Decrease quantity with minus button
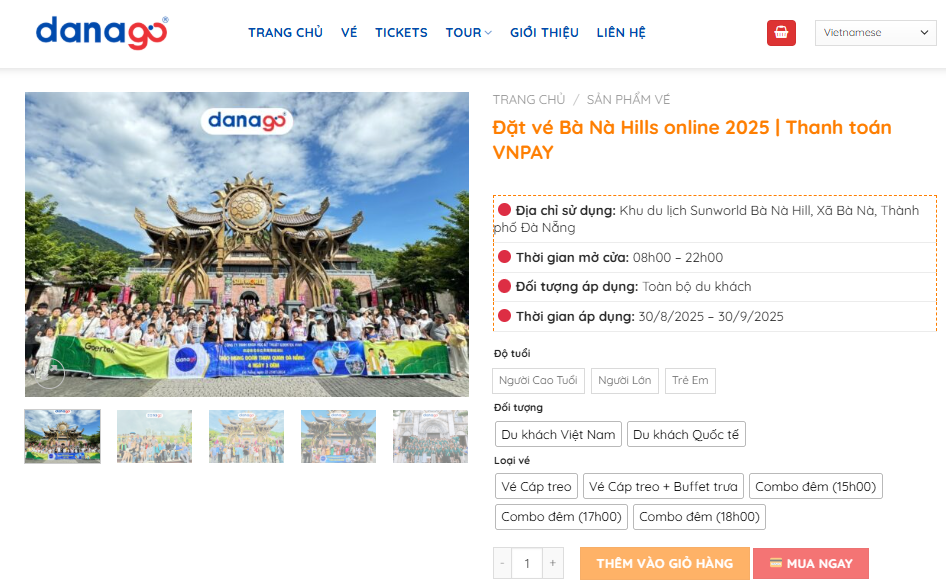Screen dimensions: 946x583 pos(502,564)
